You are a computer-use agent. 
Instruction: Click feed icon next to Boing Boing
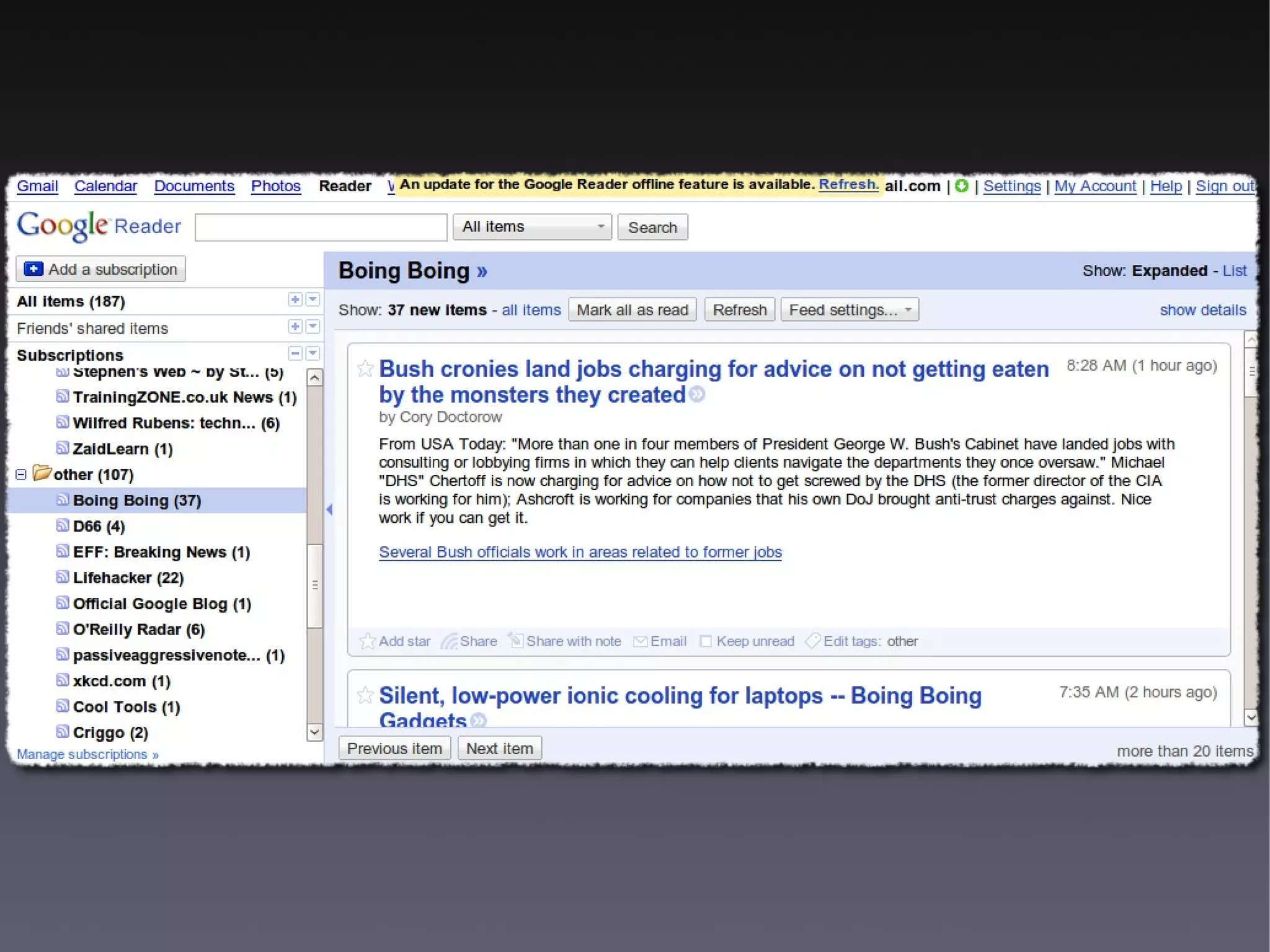coord(62,499)
